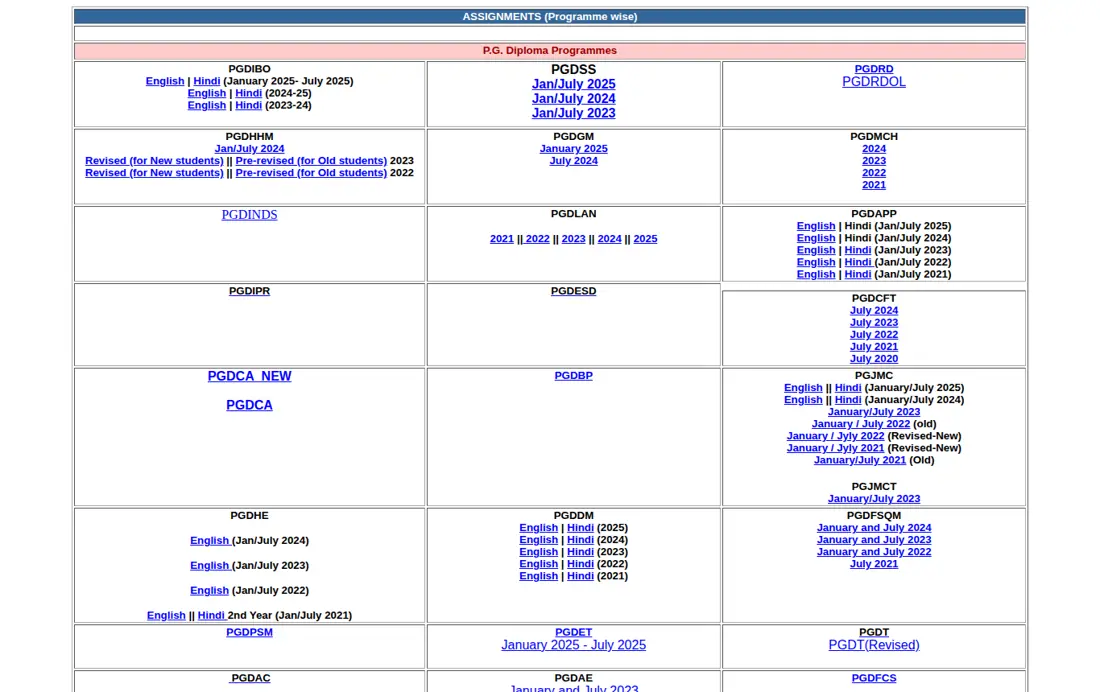
Task: Open PGDLAN 2023 link
Action: (x=573, y=239)
